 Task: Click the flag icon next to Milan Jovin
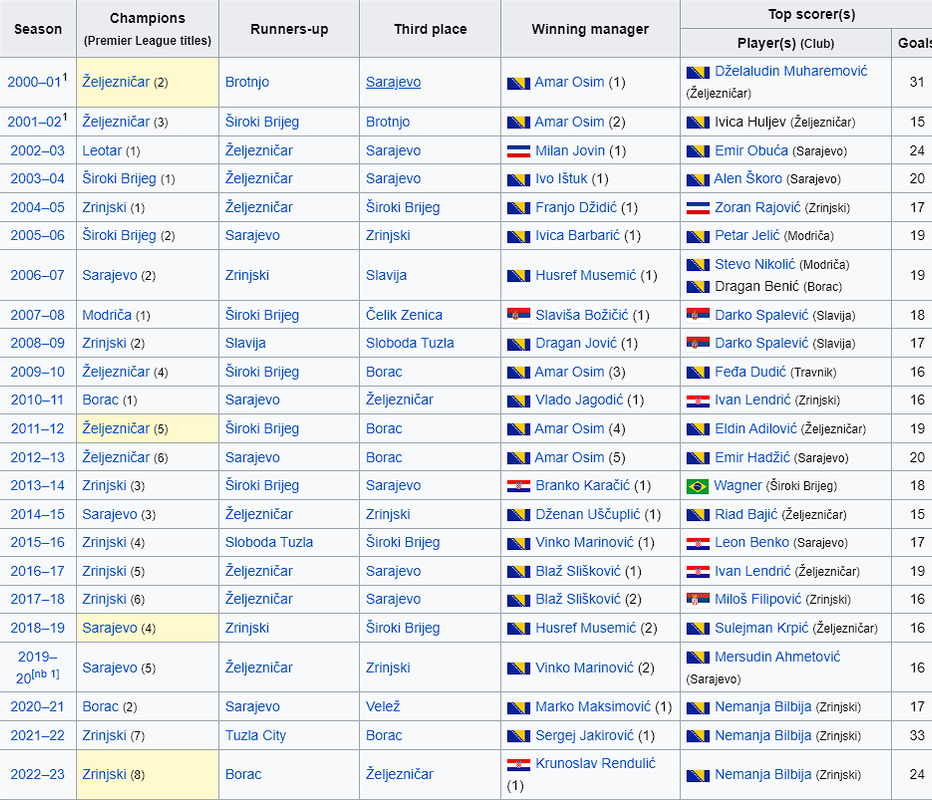pyautogui.click(x=518, y=152)
